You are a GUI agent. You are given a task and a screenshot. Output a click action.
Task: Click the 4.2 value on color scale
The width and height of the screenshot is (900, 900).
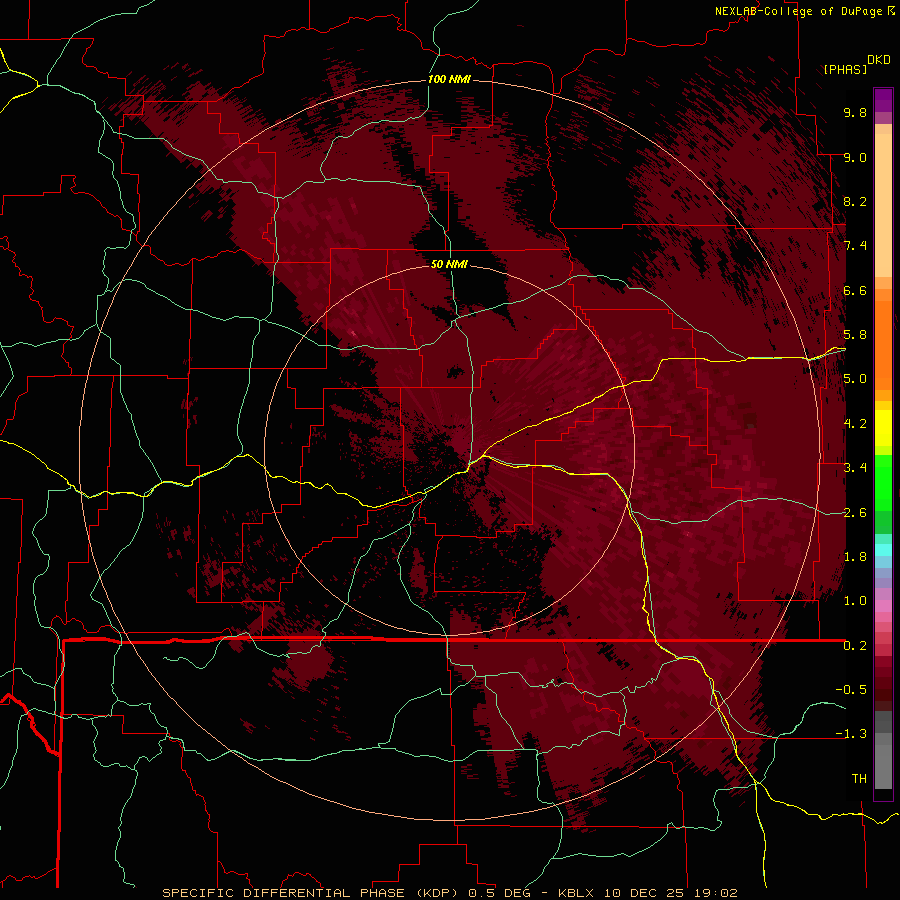click(855, 424)
